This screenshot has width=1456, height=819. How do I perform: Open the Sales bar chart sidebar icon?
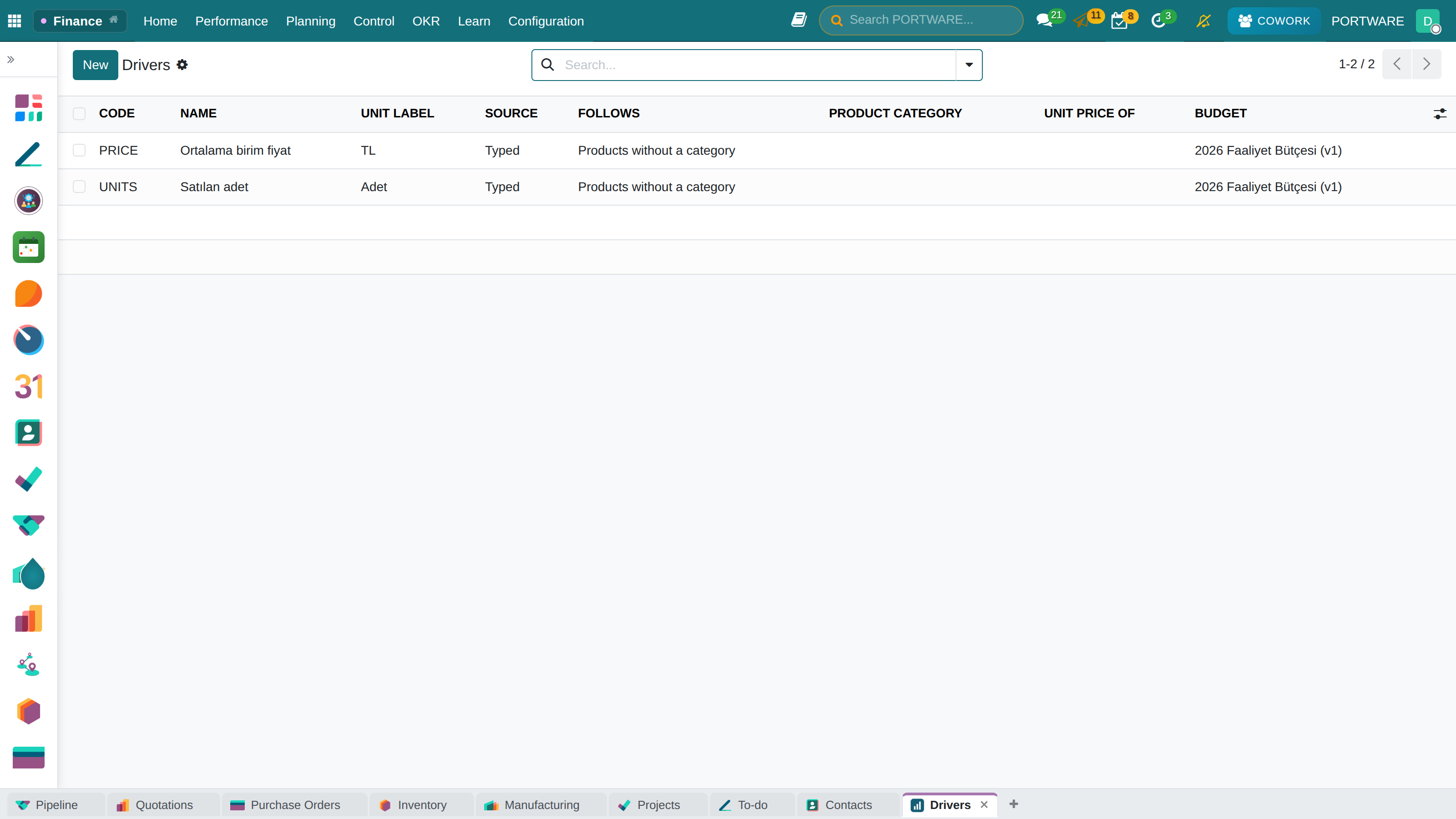pyautogui.click(x=28, y=618)
